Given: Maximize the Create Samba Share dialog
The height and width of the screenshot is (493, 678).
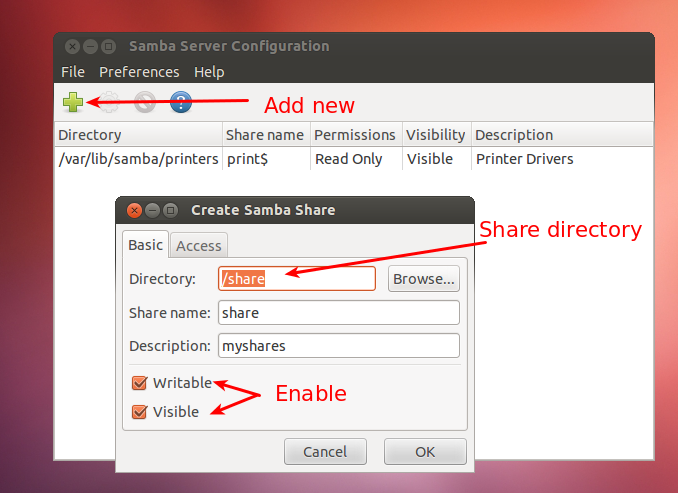Looking at the screenshot, I should click(170, 211).
